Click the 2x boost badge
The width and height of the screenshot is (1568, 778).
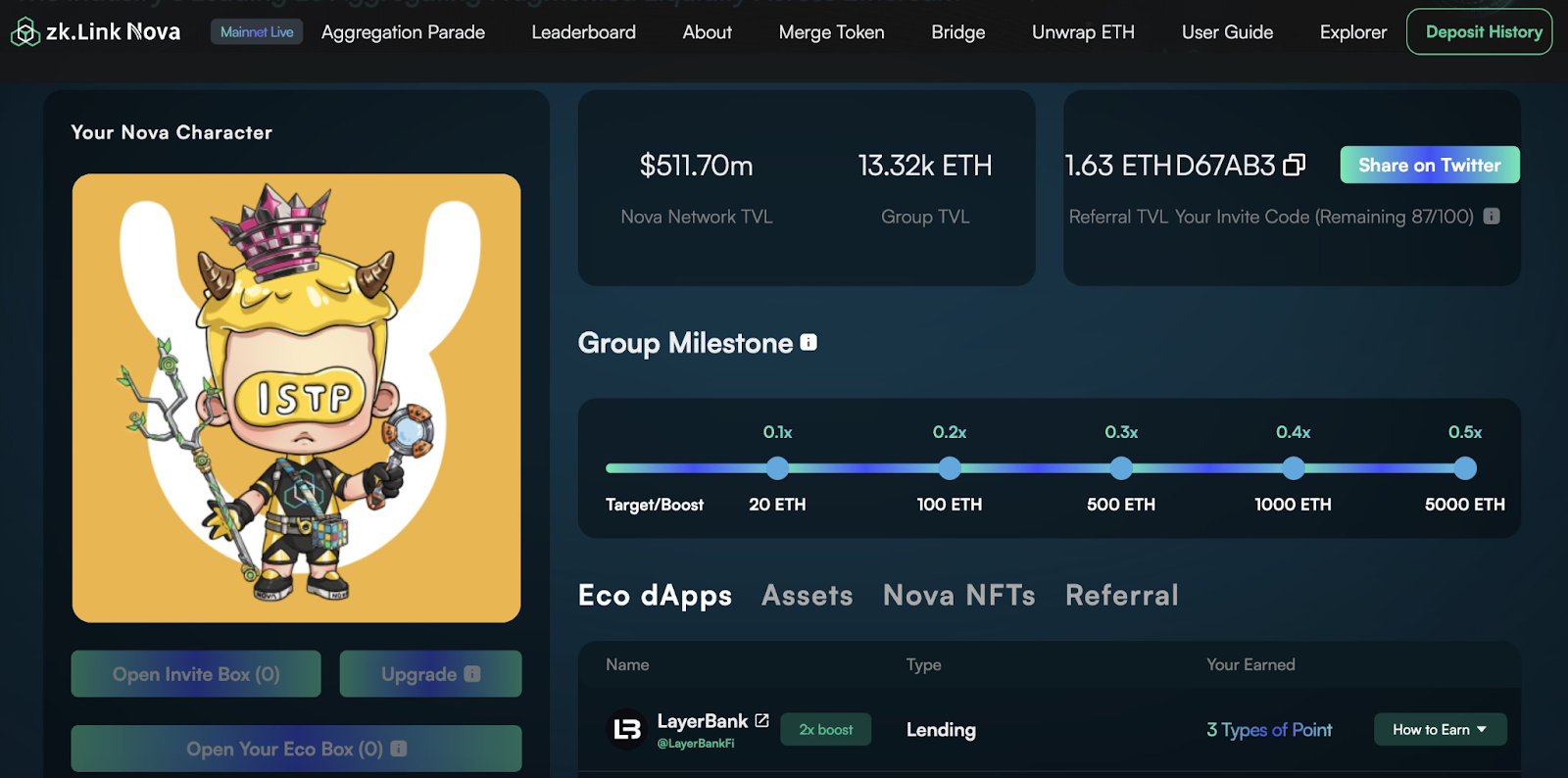click(x=825, y=730)
